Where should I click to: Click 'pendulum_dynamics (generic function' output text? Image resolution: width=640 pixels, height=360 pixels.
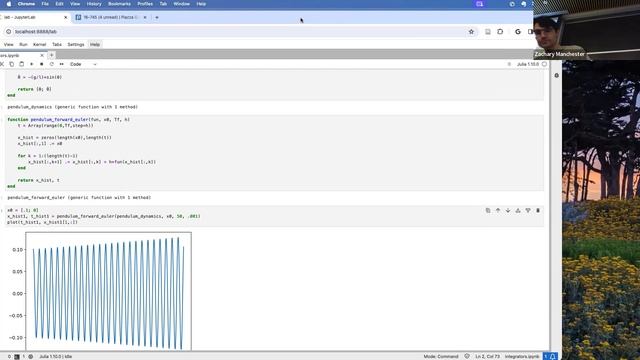[72, 107]
